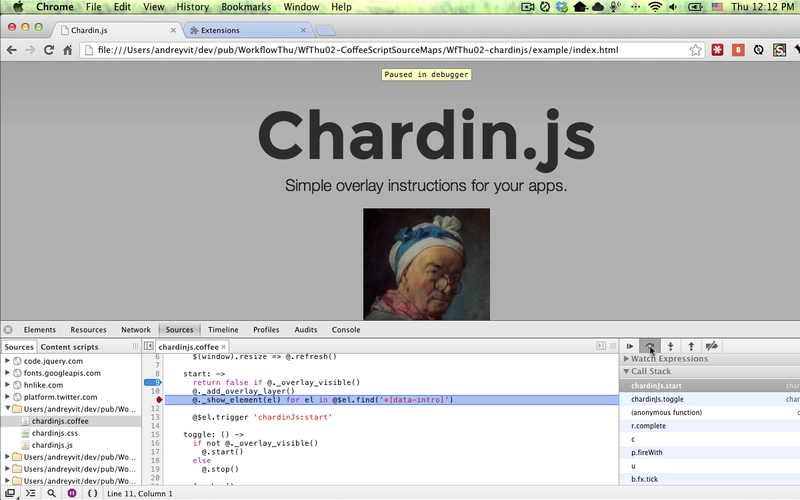Select p.fireWith call stack frame
Viewport: 800px width, 500px height.
(x=710, y=452)
